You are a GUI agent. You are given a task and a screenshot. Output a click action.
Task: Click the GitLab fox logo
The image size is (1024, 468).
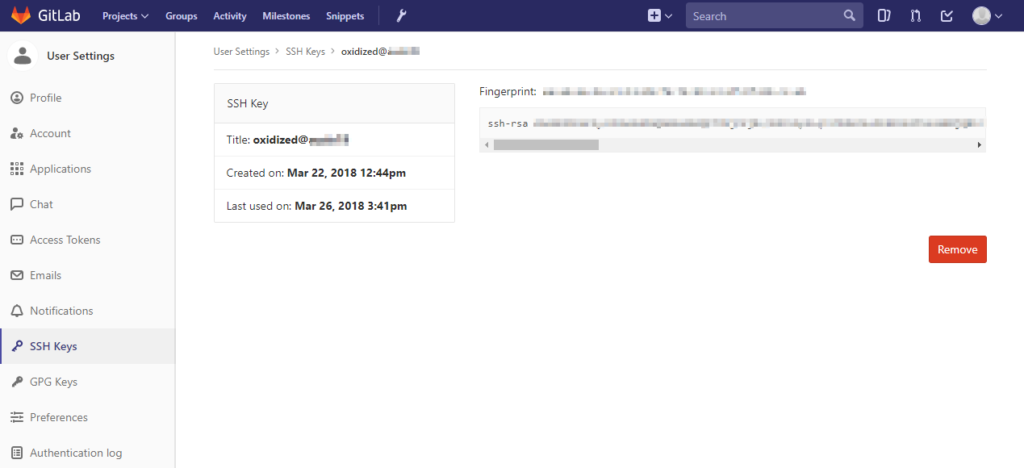coord(21,16)
